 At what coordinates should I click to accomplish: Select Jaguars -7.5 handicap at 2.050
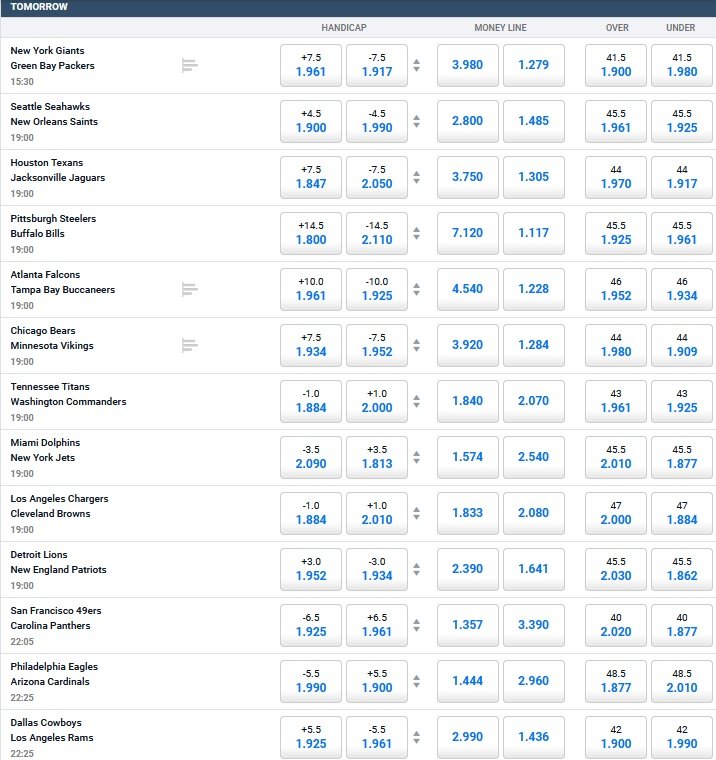pos(377,177)
